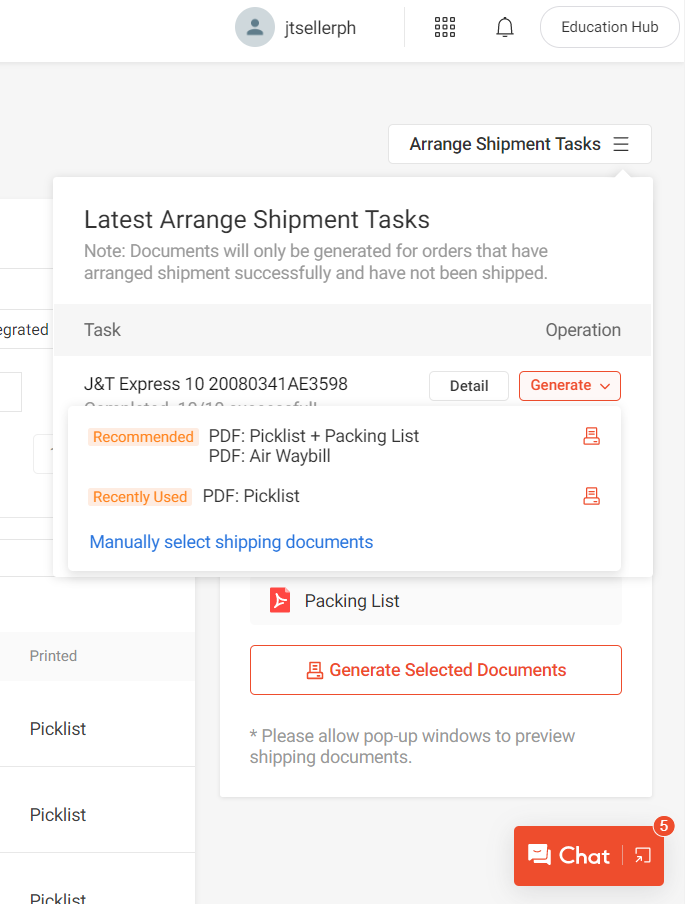Expand the Generate dropdown
Screen dimensions: 685x904
click(x=570, y=385)
